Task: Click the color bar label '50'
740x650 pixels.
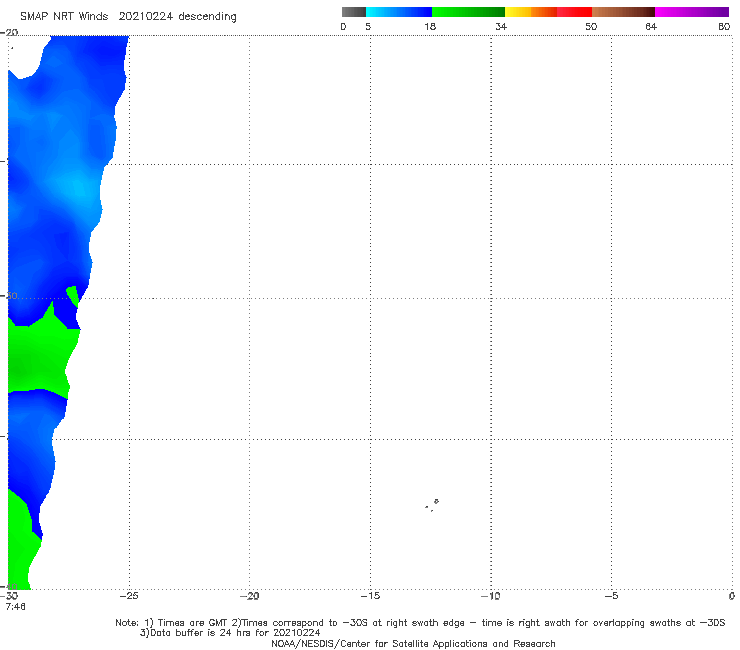Action: (591, 26)
